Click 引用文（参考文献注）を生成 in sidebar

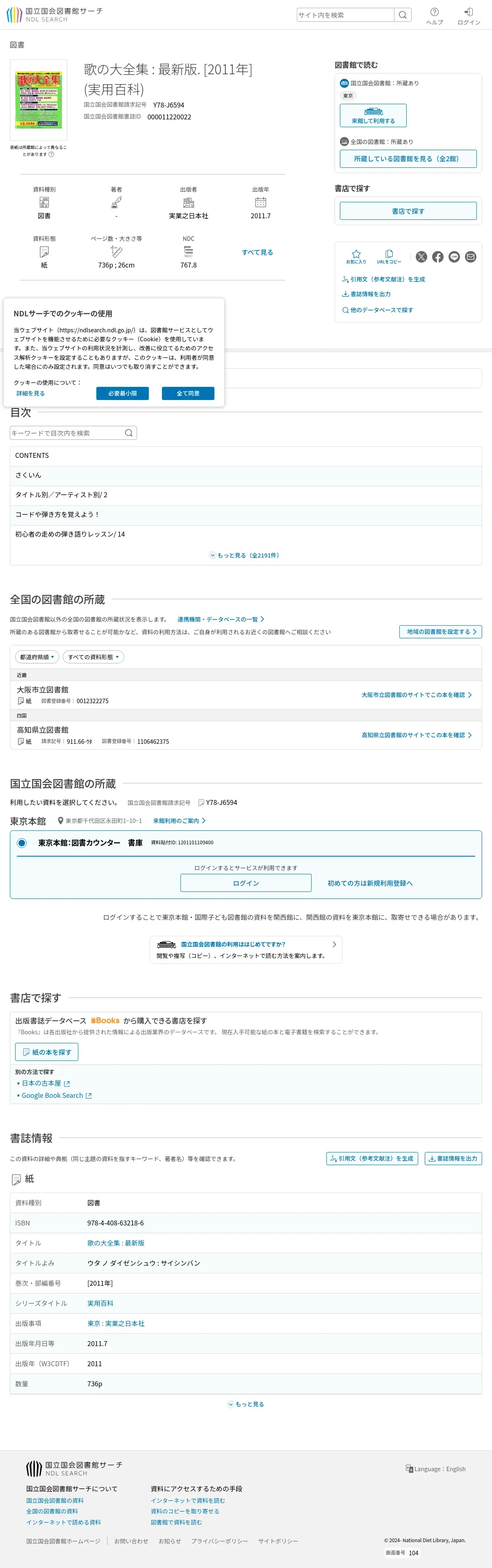click(x=384, y=279)
